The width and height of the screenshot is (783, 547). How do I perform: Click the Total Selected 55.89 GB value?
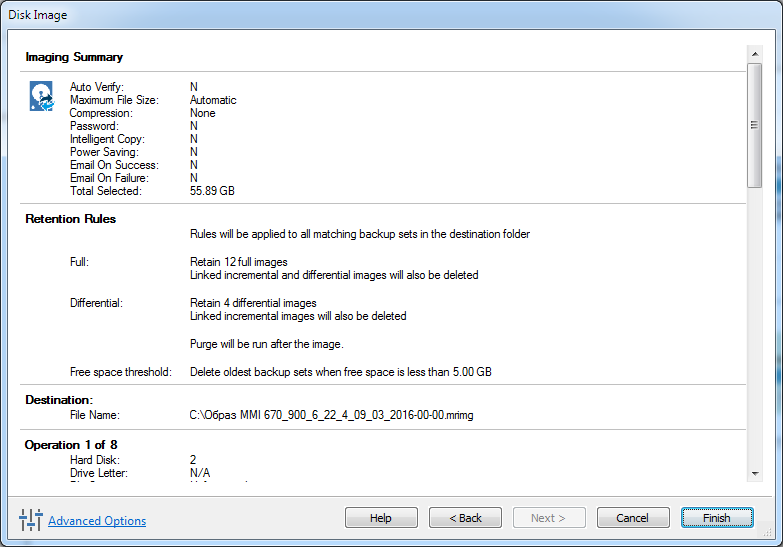(212, 191)
